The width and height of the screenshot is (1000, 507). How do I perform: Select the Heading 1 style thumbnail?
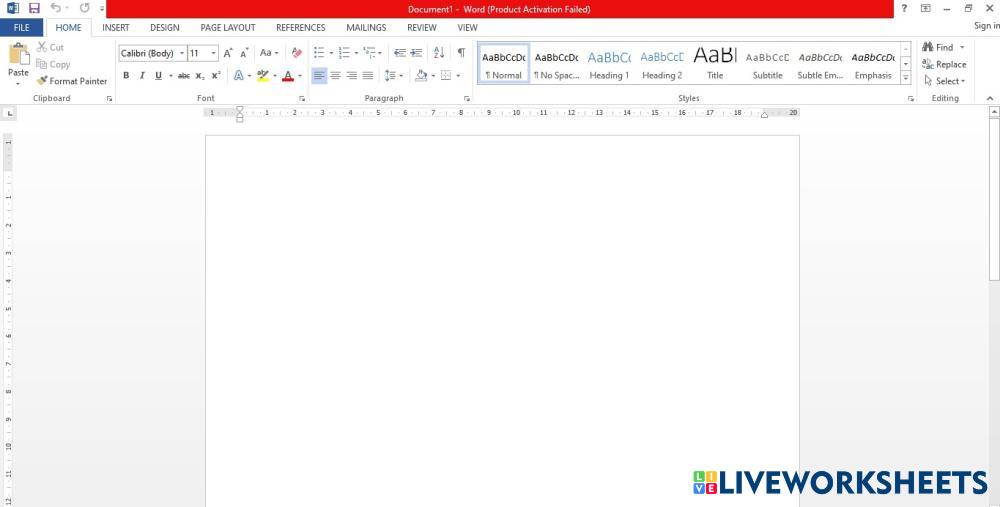(609, 65)
